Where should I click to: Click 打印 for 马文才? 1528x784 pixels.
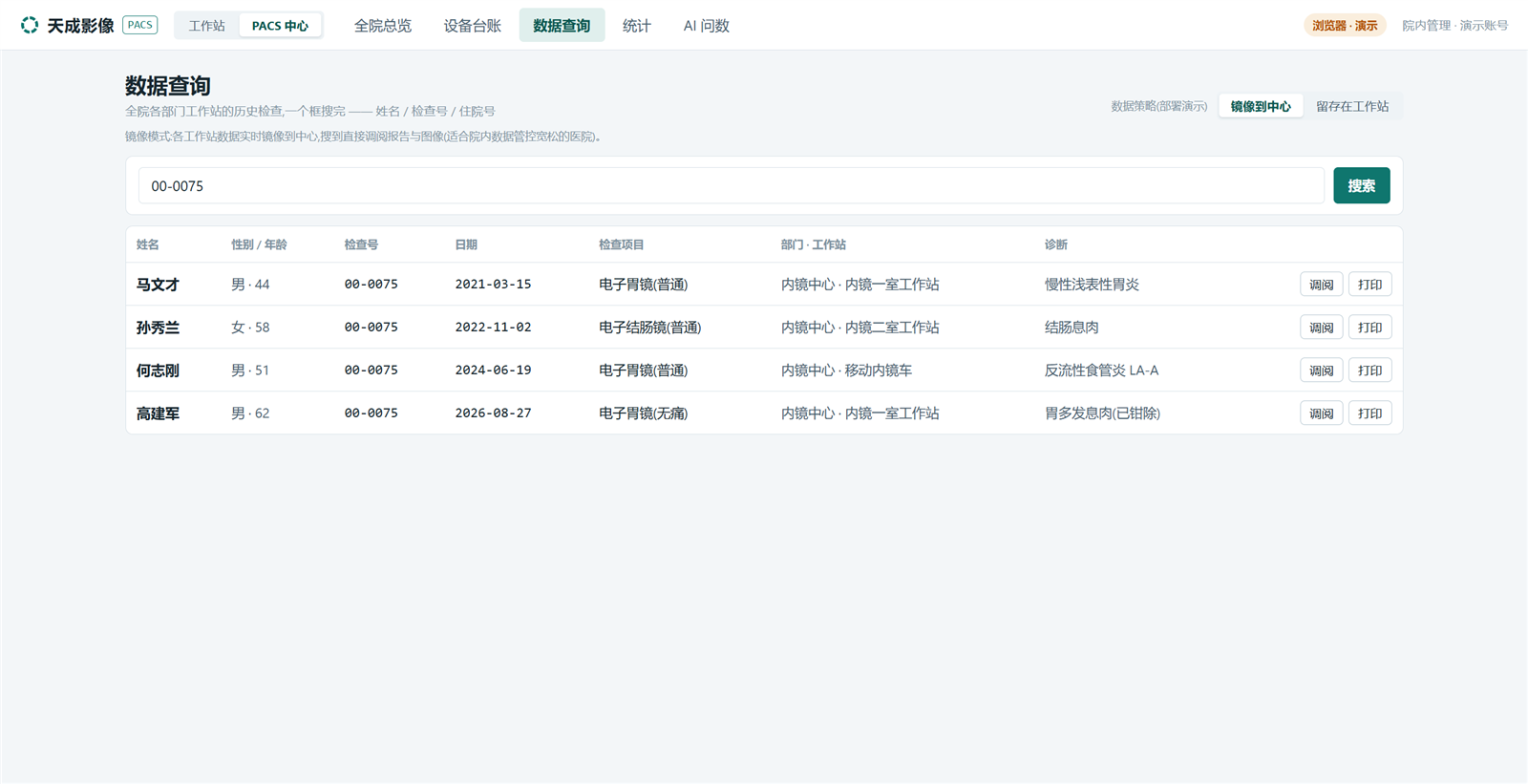pyautogui.click(x=1369, y=285)
